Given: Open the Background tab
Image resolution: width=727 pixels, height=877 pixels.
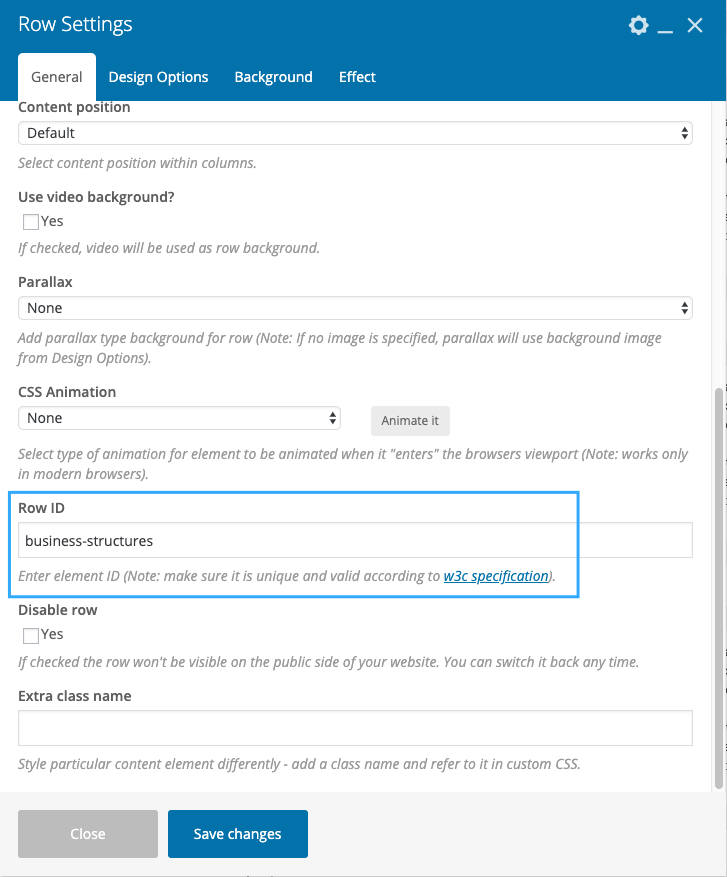Looking at the screenshot, I should tap(273, 77).
